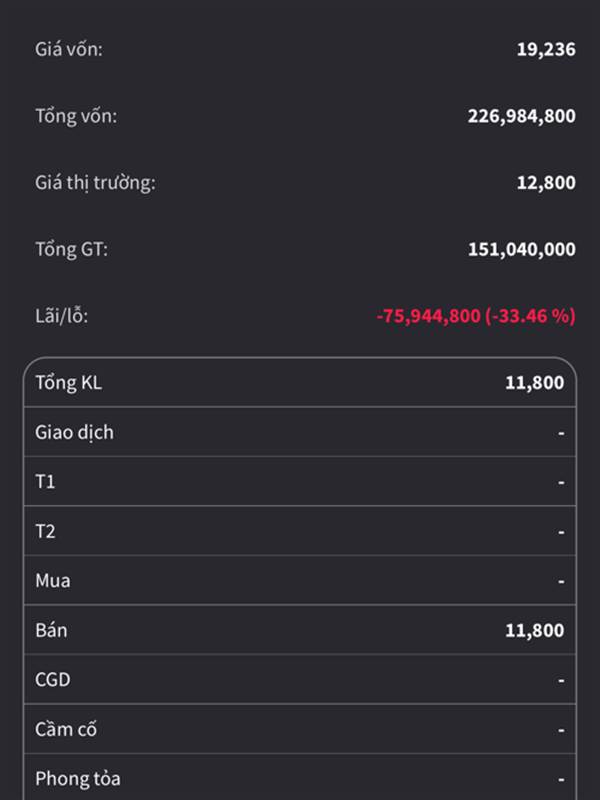Tap the Phong tỏa row
600x800 pixels.
300,777
